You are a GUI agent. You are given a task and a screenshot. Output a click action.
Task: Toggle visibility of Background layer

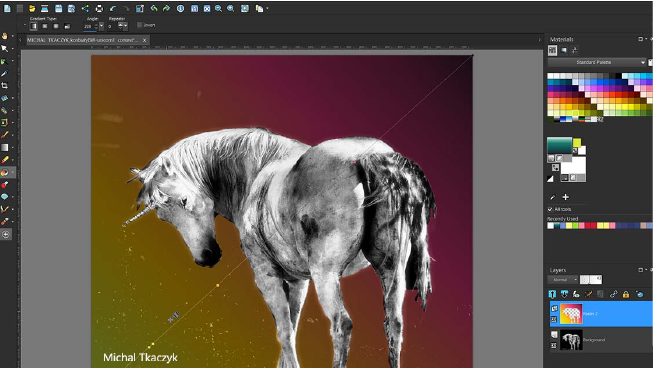(x=554, y=334)
